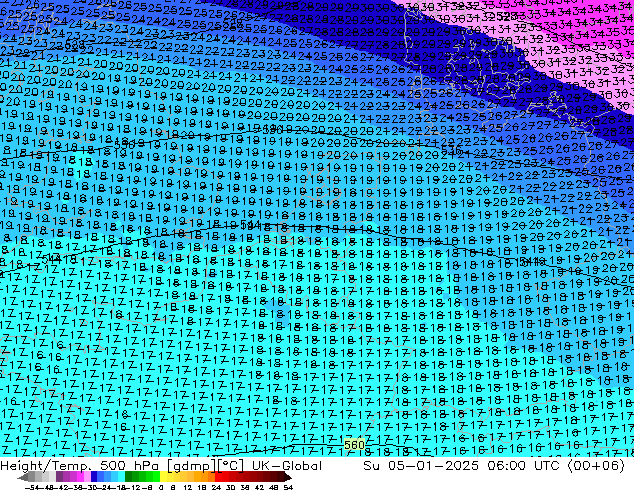Click the bright green legend swatch left of 0
Screen dimensions: 634x490
(x=156, y=476)
